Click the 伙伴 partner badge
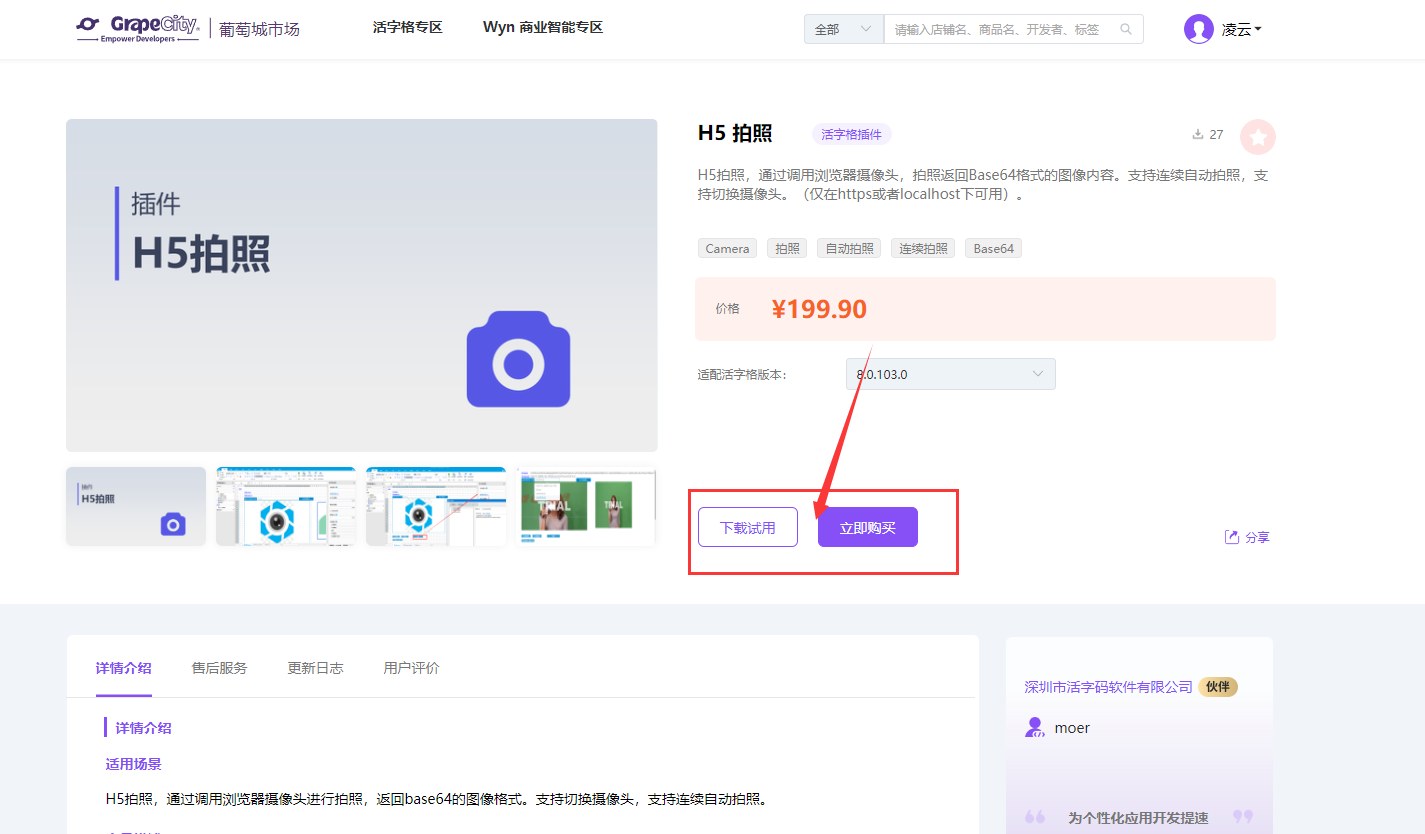1425x834 pixels. click(1218, 687)
